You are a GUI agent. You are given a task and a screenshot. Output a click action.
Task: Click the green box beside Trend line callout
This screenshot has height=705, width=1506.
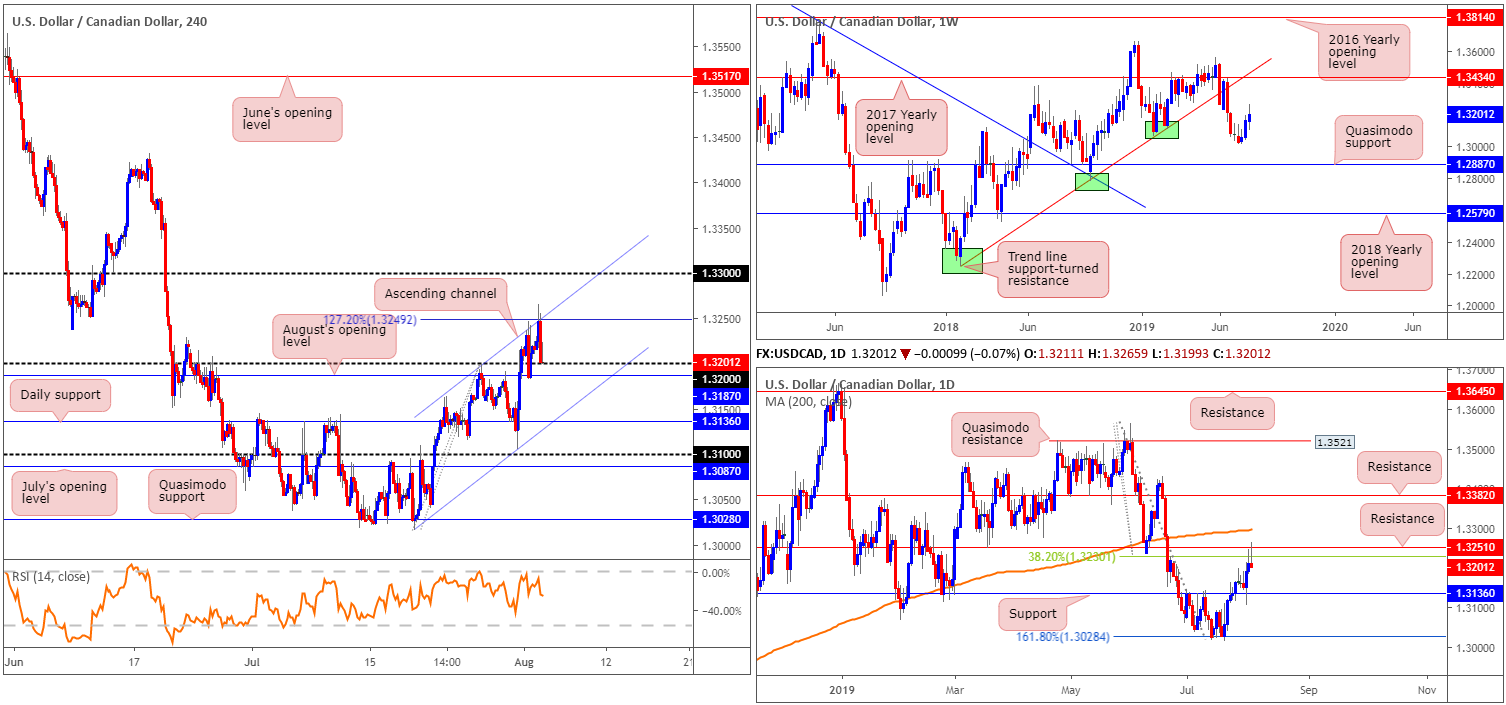[962, 260]
